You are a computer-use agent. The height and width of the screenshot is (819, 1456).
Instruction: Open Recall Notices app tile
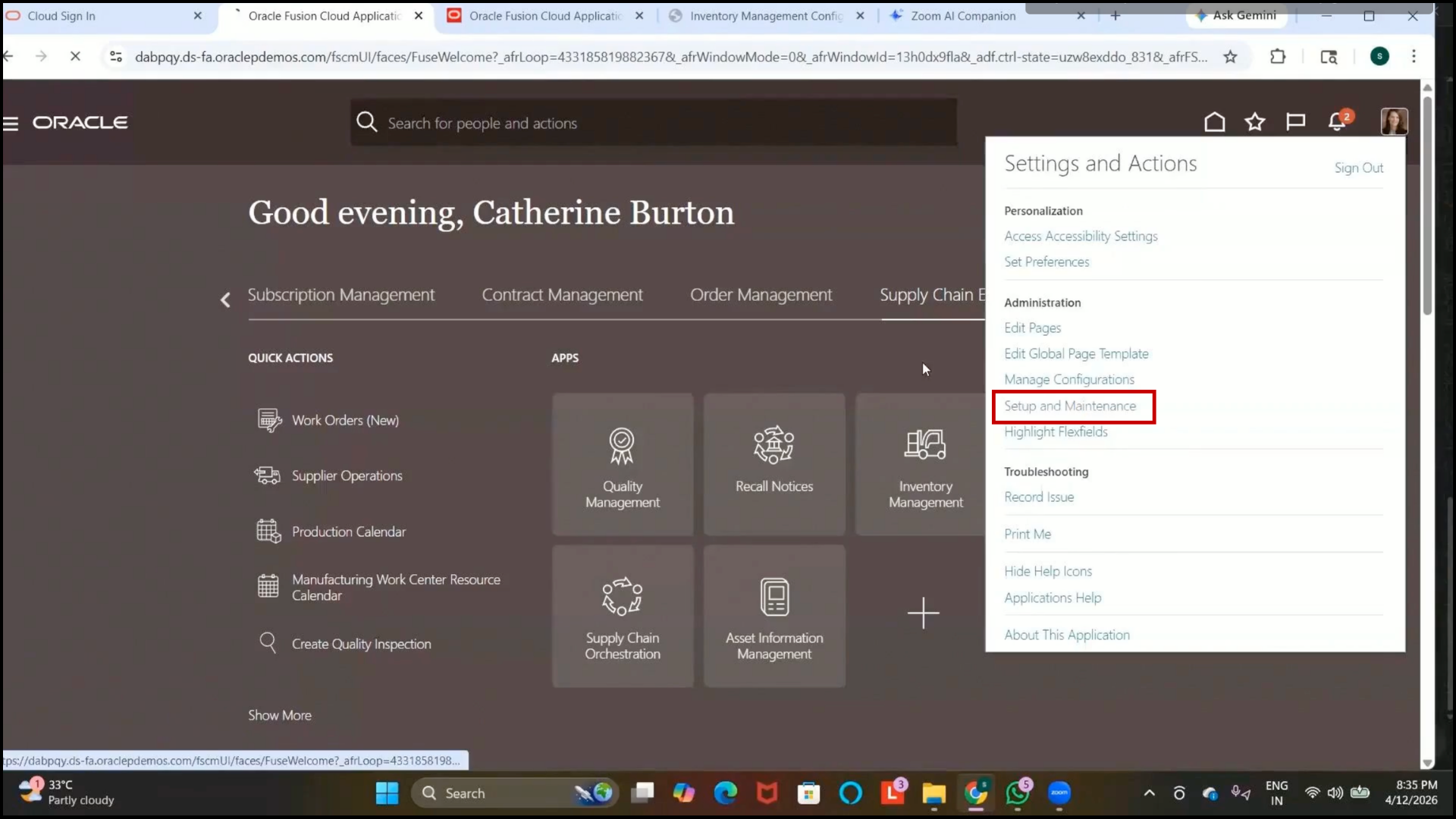pos(774,464)
